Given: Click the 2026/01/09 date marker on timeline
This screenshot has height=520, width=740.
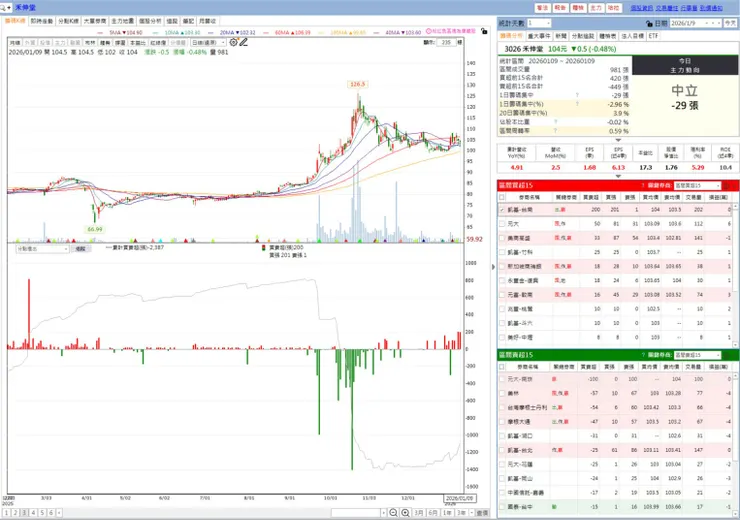Looking at the screenshot, I should click(460, 498).
